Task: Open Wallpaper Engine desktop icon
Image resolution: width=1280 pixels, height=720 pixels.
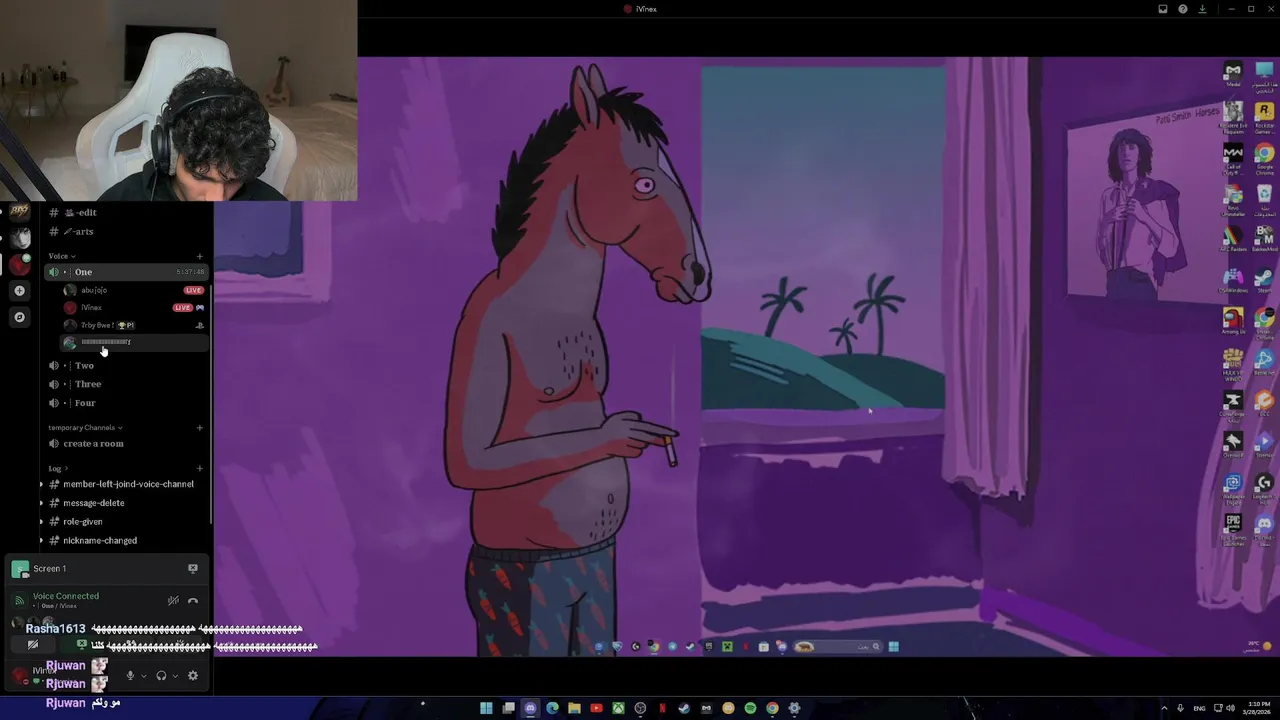Action: pyautogui.click(x=1233, y=487)
